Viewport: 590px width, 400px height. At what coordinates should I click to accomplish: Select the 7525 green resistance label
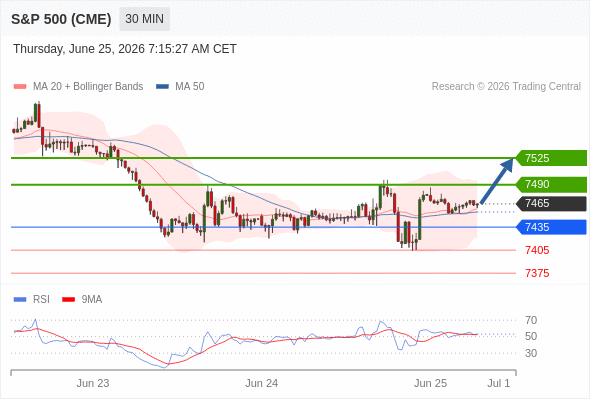pos(551,158)
